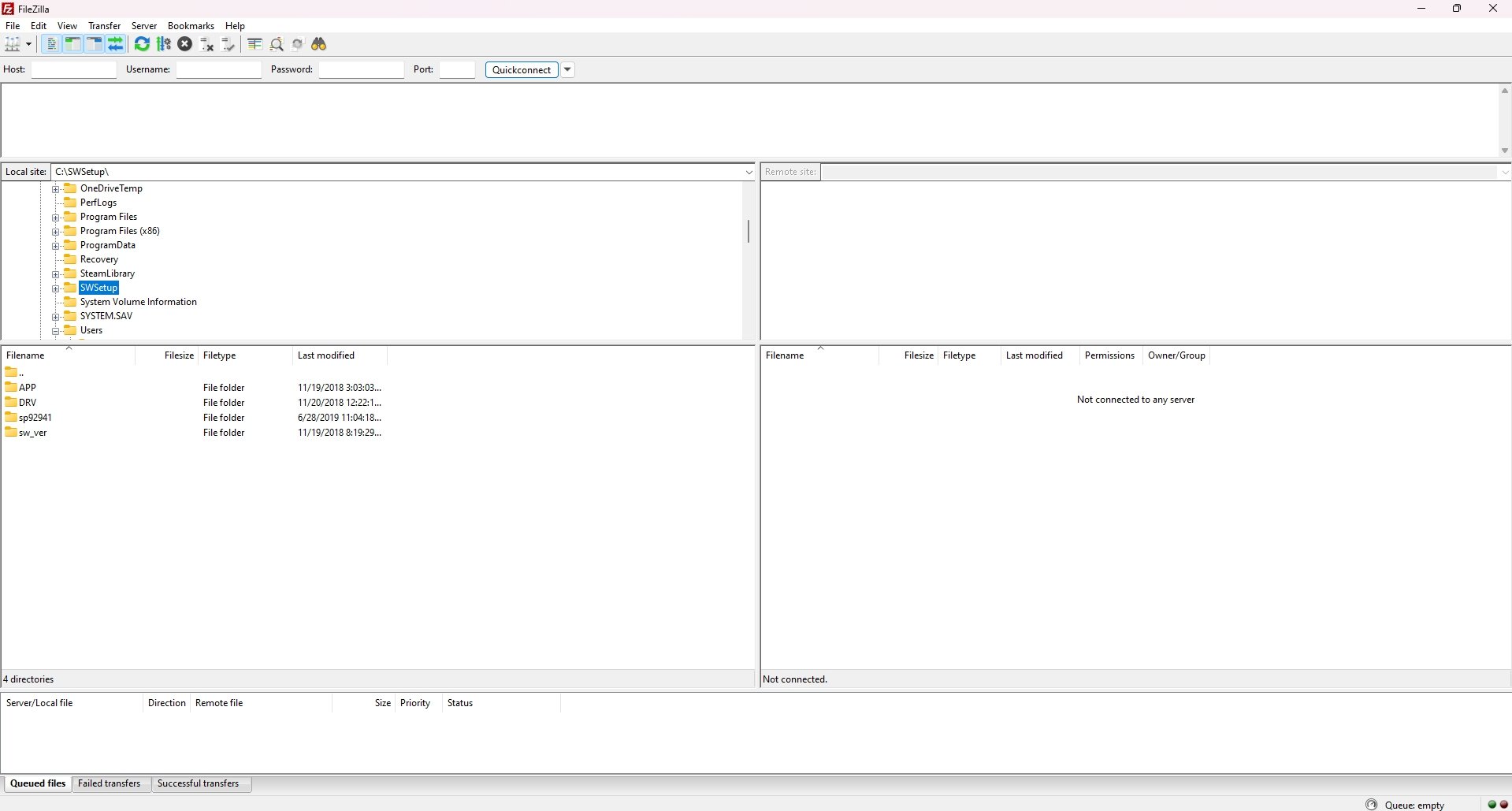Screen dimensions: 1512x811
Task: Click the Username input field
Action: click(219, 69)
